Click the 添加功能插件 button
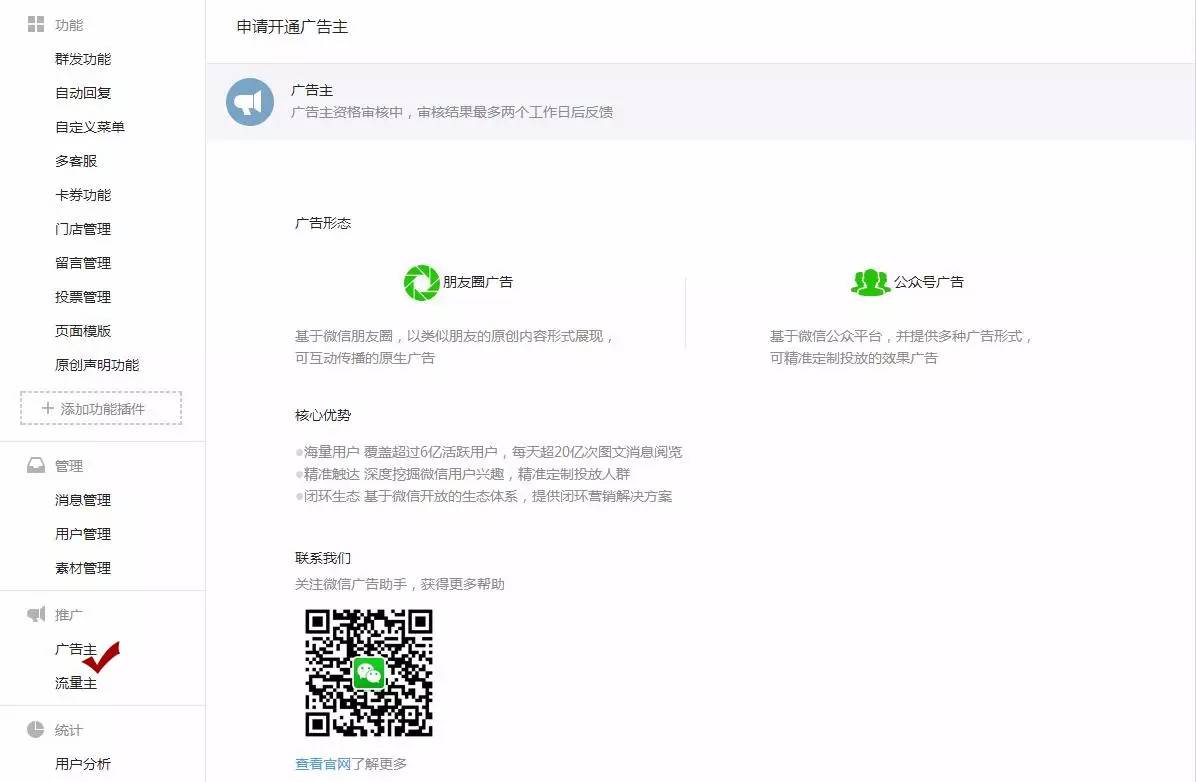 101,408
